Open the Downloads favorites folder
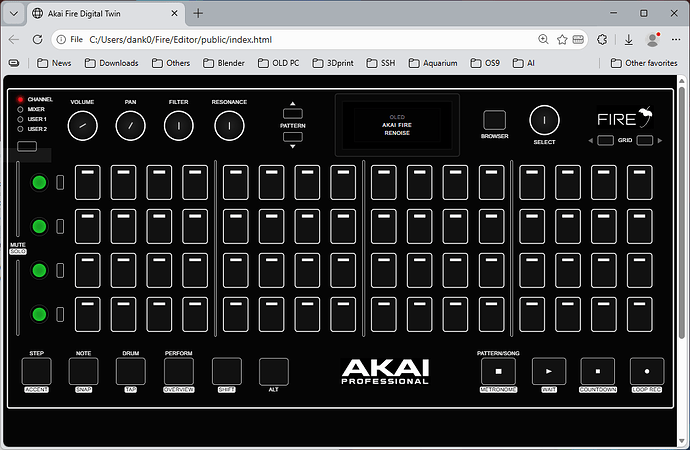This screenshot has width=690, height=450. click(x=112, y=63)
